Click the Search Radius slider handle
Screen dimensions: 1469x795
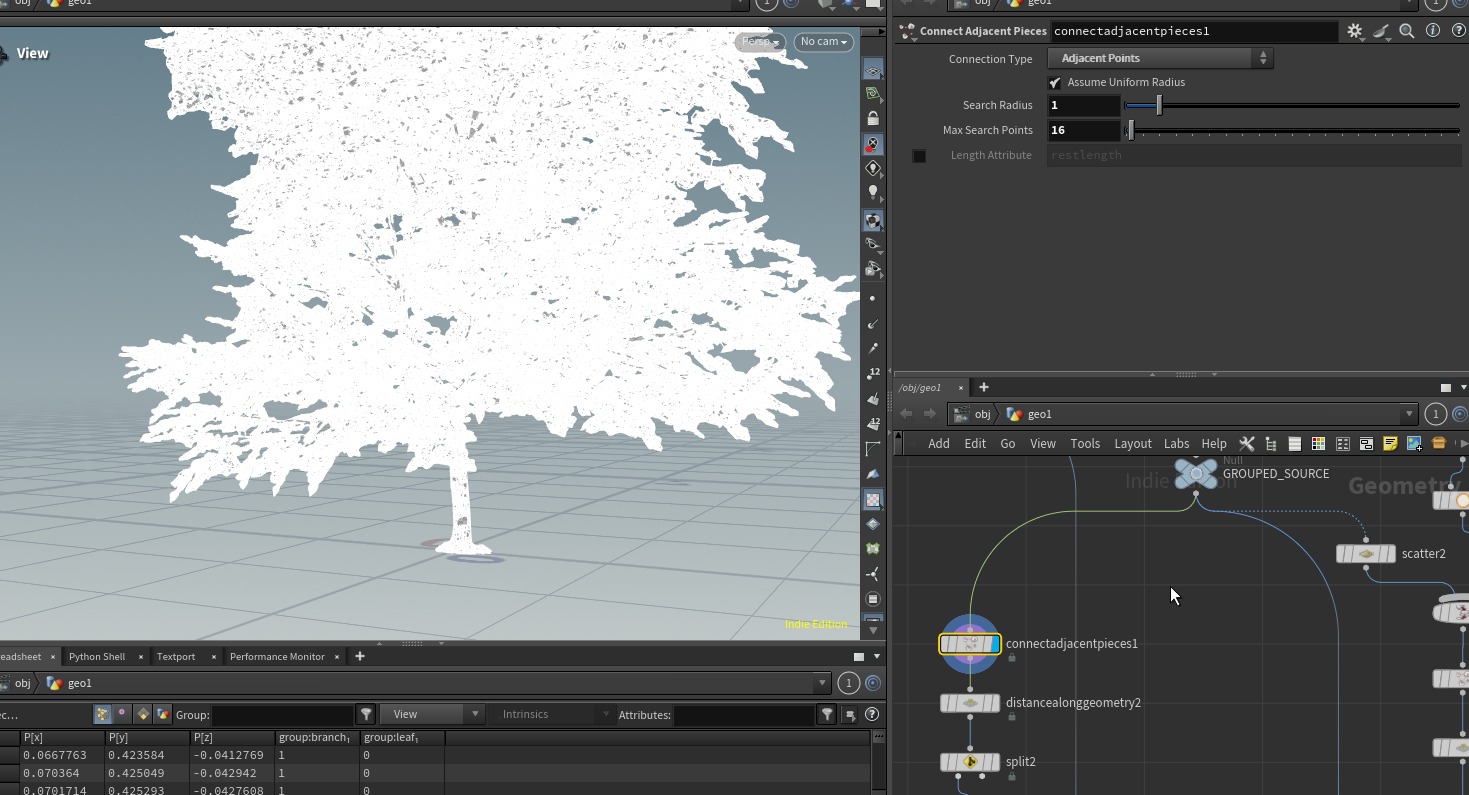click(1159, 105)
